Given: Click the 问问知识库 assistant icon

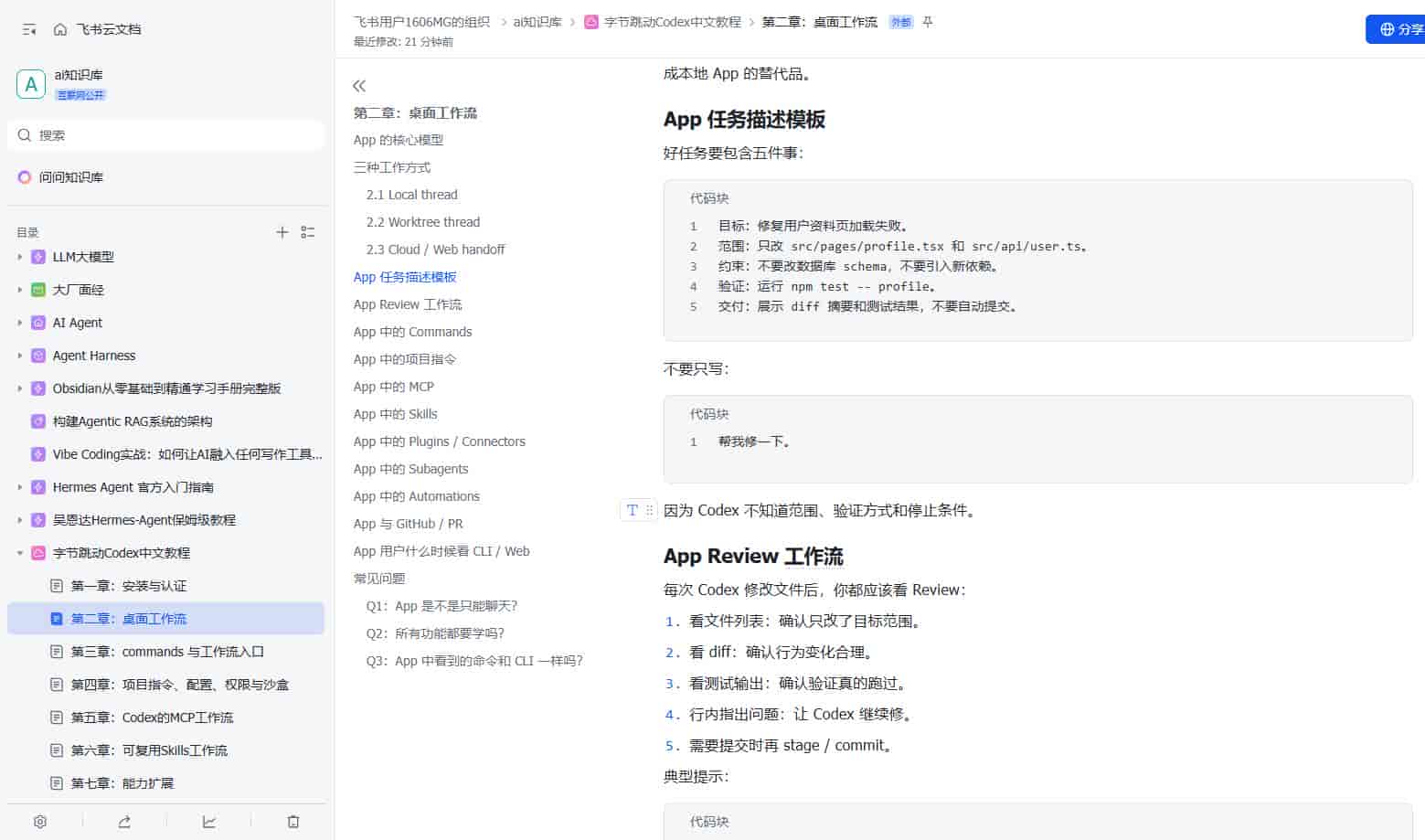Looking at the screenshot, I should (x=25, y=177).
